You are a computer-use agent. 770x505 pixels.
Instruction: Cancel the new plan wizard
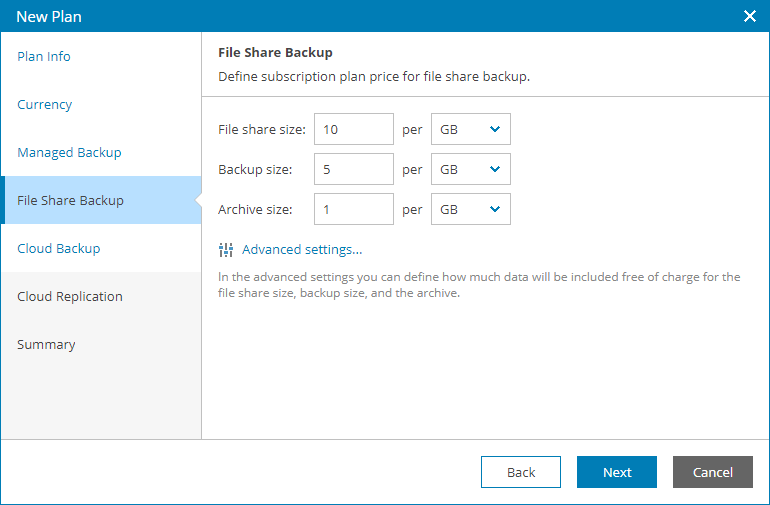[x=713, y=473]
